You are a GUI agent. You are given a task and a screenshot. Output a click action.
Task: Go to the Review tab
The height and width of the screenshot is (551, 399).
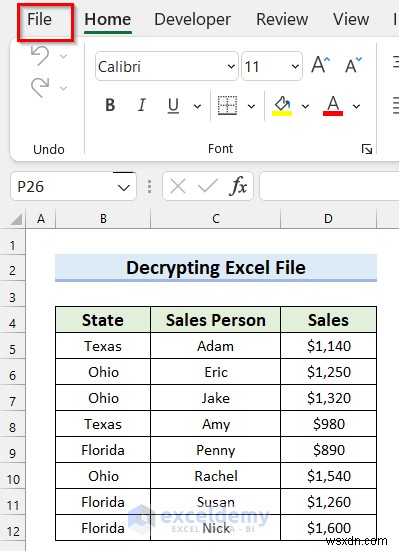[282, 19]
